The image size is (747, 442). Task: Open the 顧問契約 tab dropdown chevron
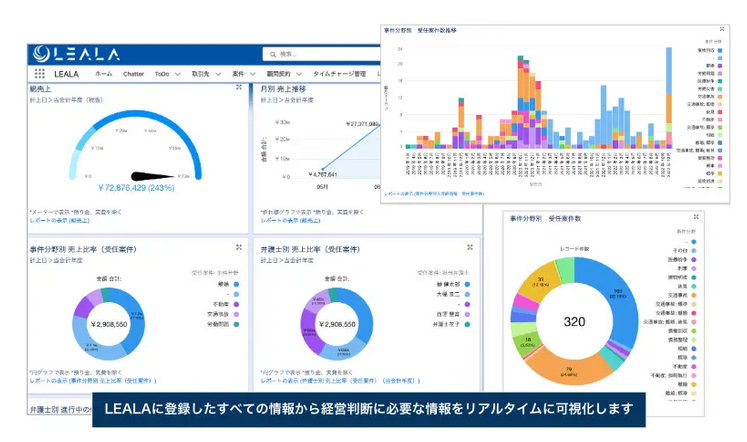click(x=299, y=74)
